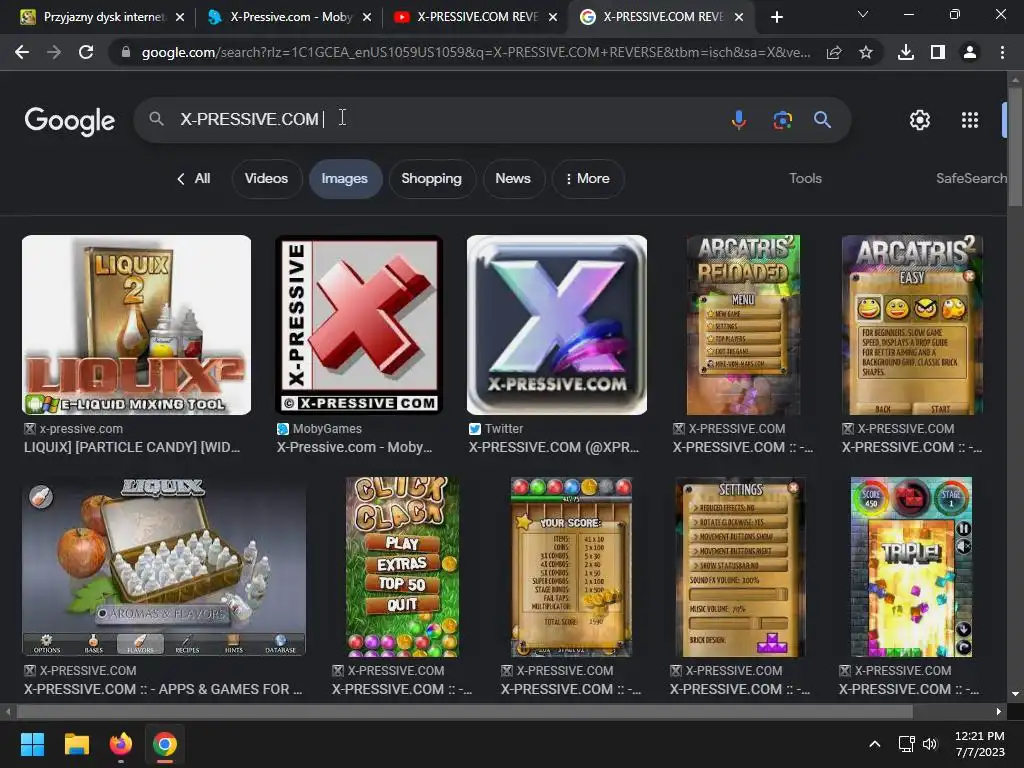Open the X-Pressive.com - Moby... title link

coord(354,447)
